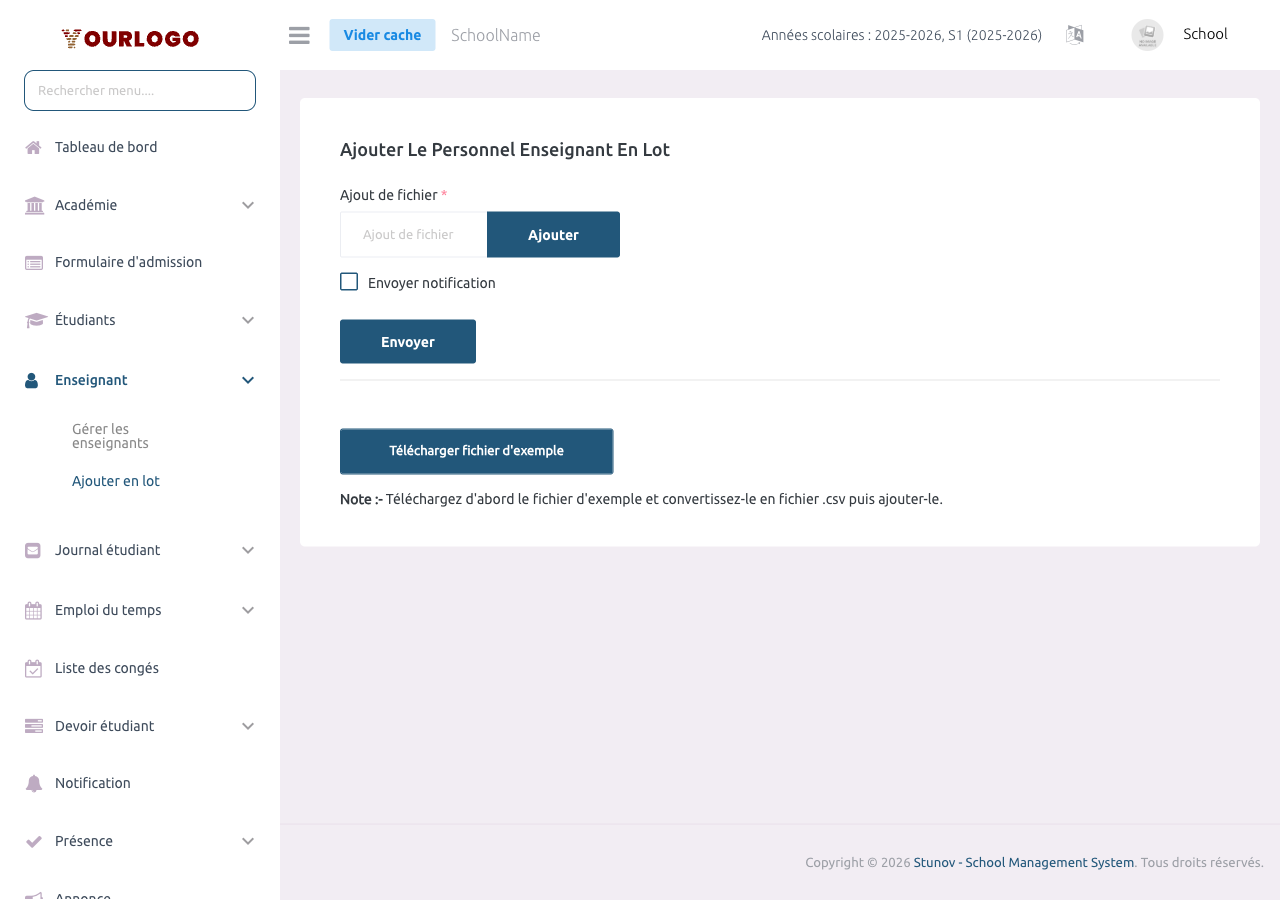The image size is (1280, 900).
Task: Click the hamburger menu toggle in the header
Action: click(298, 34)
